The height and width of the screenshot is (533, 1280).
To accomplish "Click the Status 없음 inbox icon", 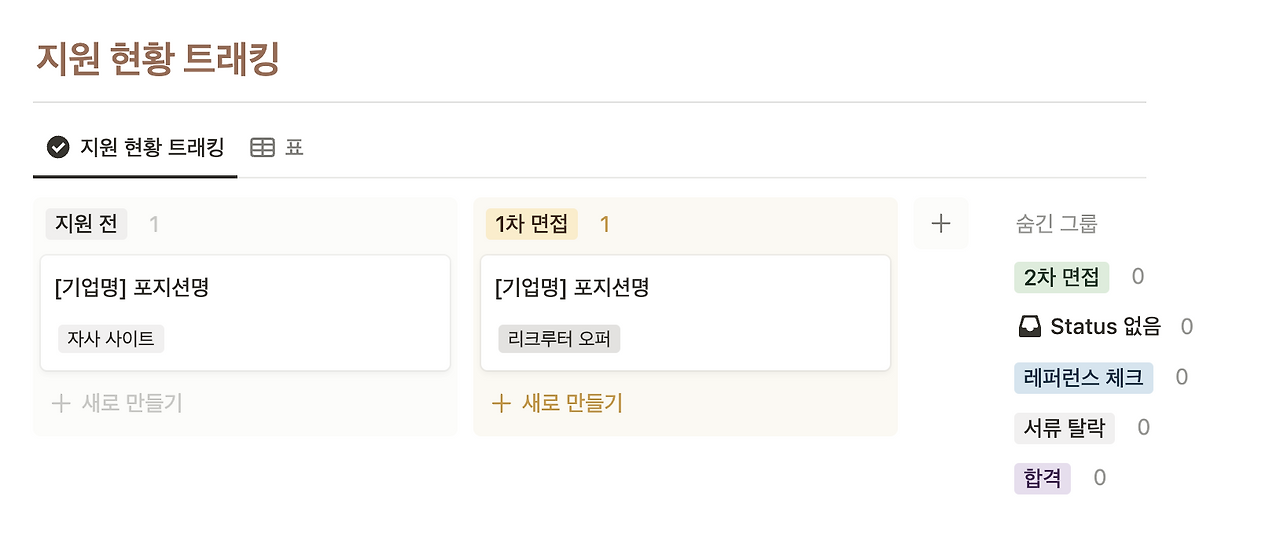I will (x=1029, y=326).
